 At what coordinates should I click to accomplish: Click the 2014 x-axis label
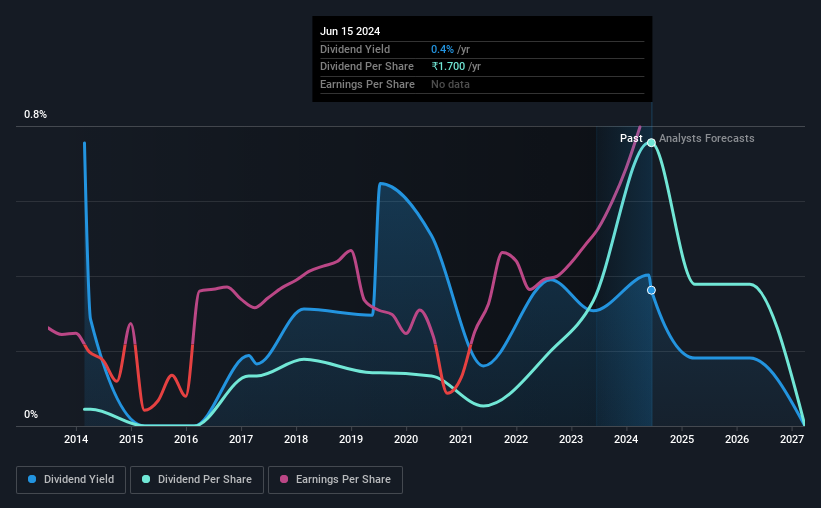point(76,439)
